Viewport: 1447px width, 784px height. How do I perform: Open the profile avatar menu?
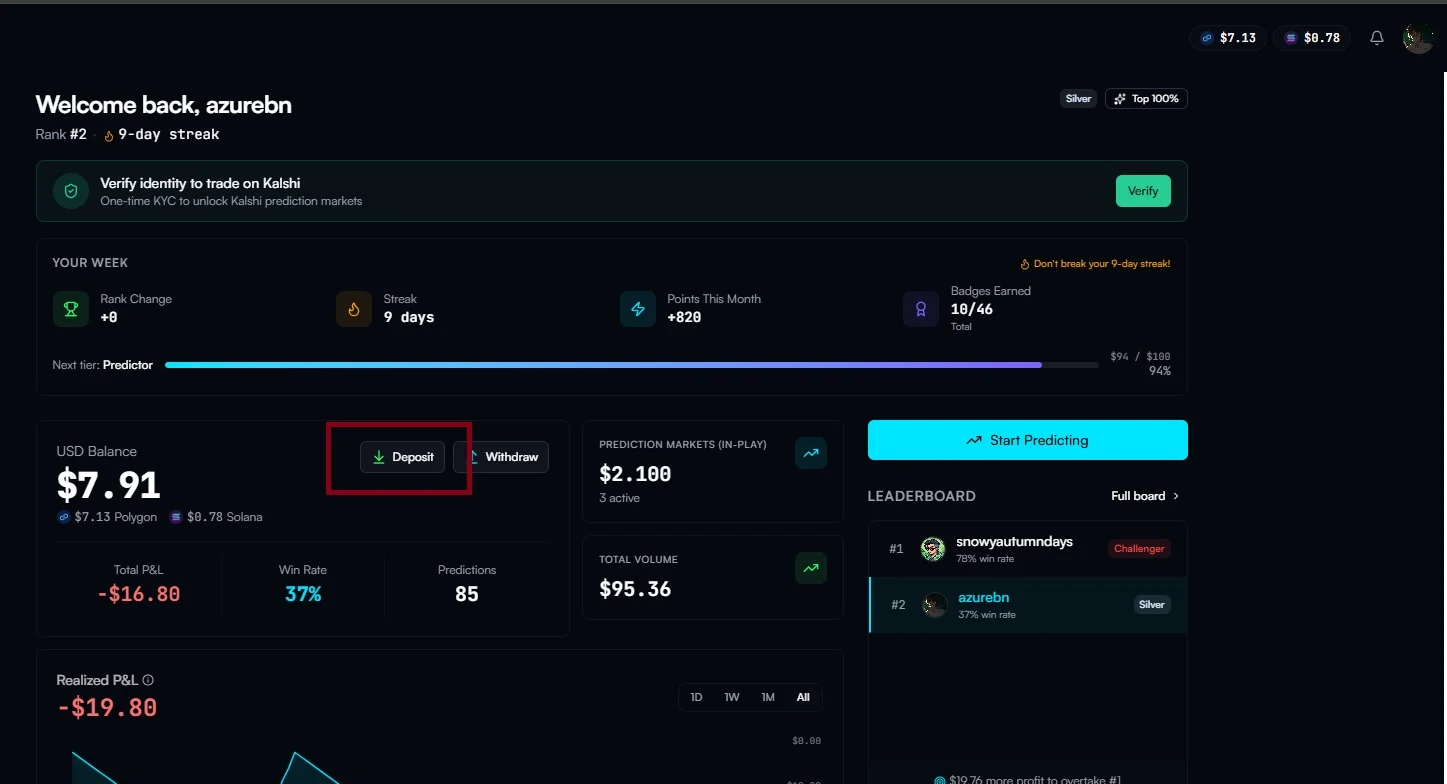(1418, 38)
